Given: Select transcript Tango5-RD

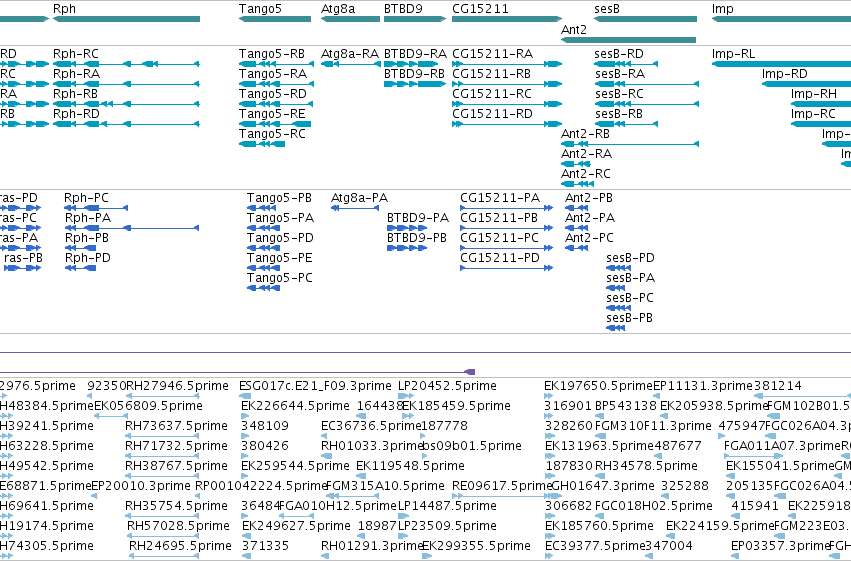Looking at the screenshot, I should pos(276,104).
